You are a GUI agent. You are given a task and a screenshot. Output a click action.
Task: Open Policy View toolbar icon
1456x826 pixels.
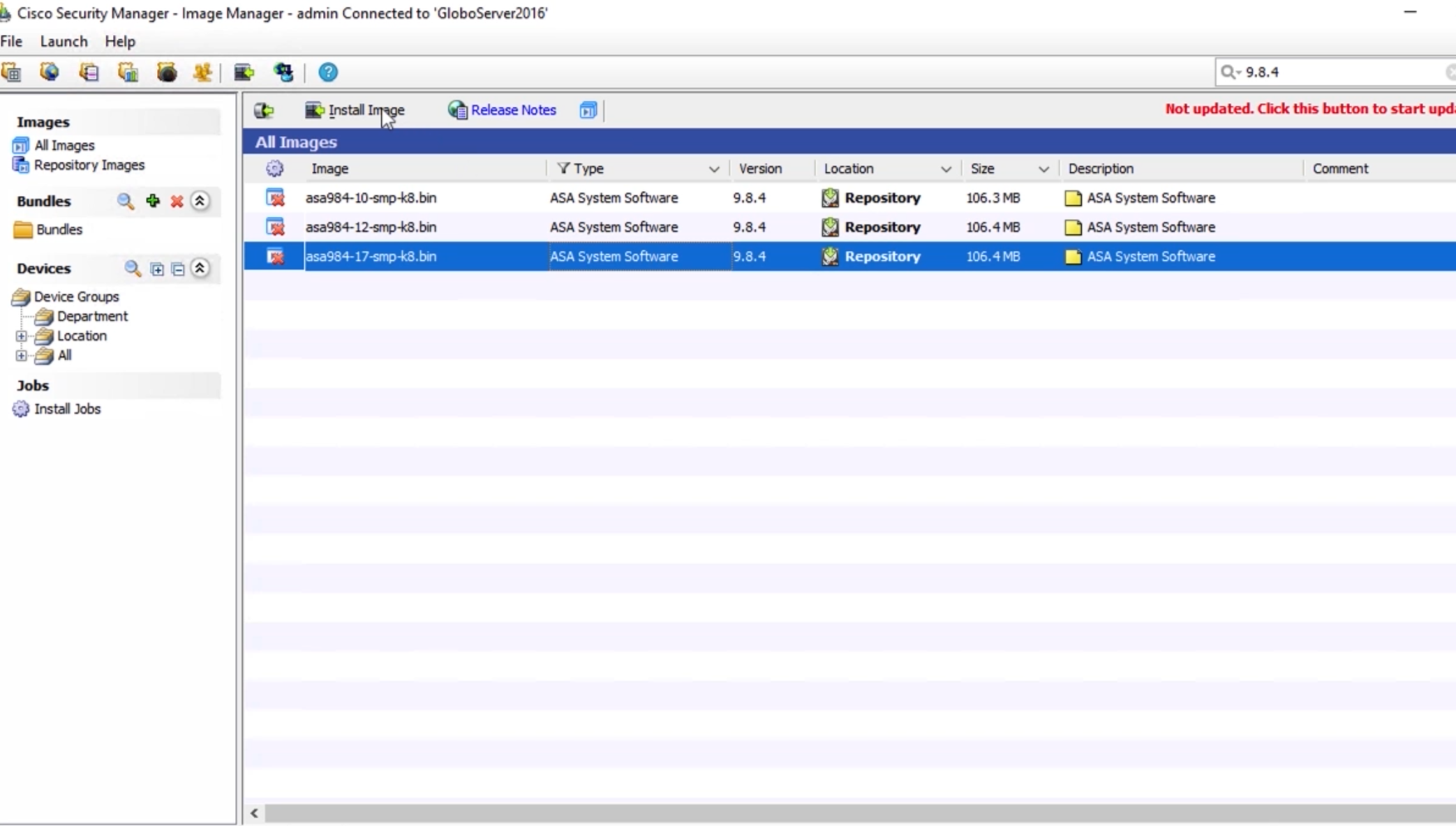coord(89,72)
